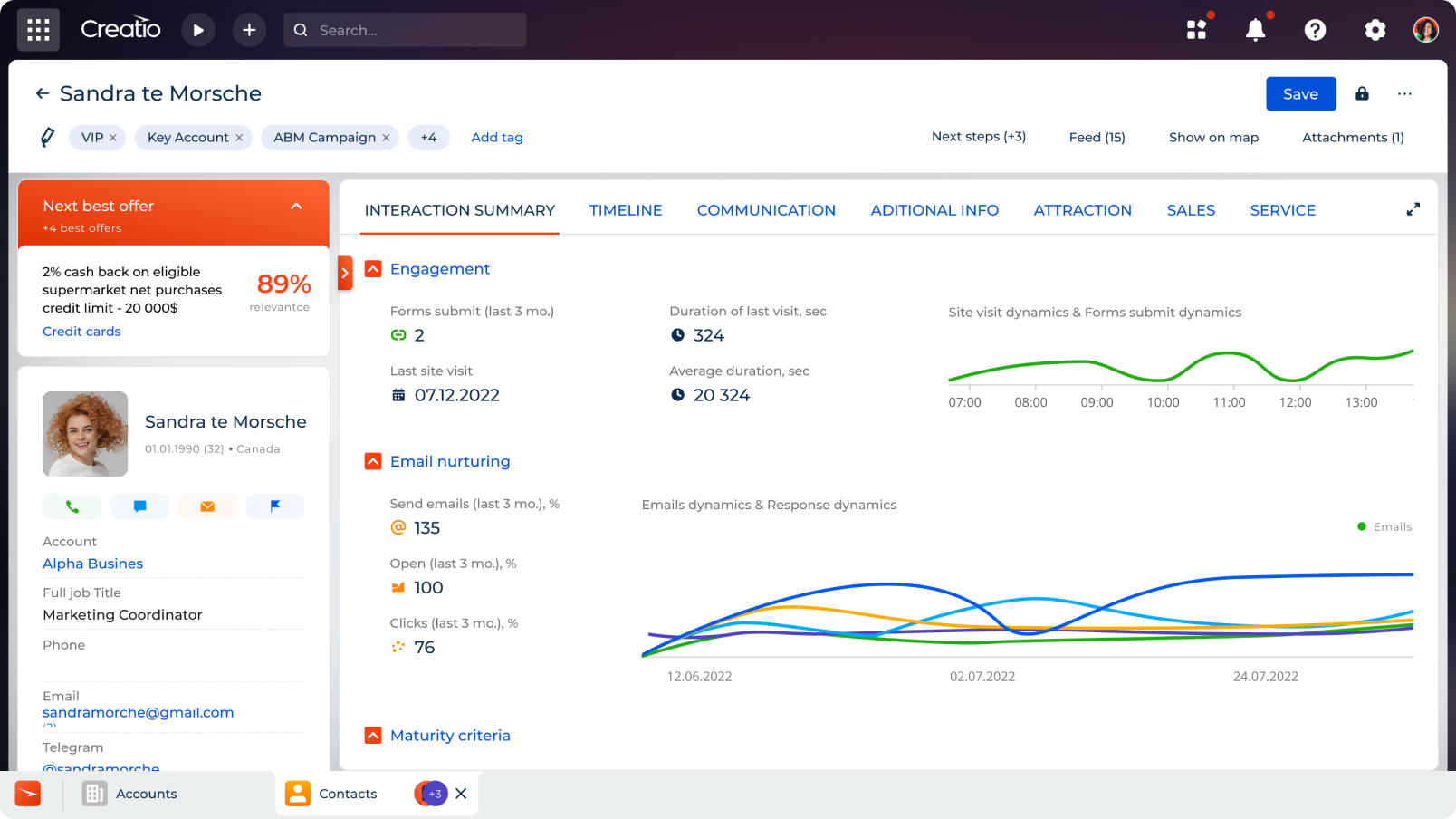Collapse the Next best offer panel
This screenshot has width=1456, height=819.
(296, 206)
